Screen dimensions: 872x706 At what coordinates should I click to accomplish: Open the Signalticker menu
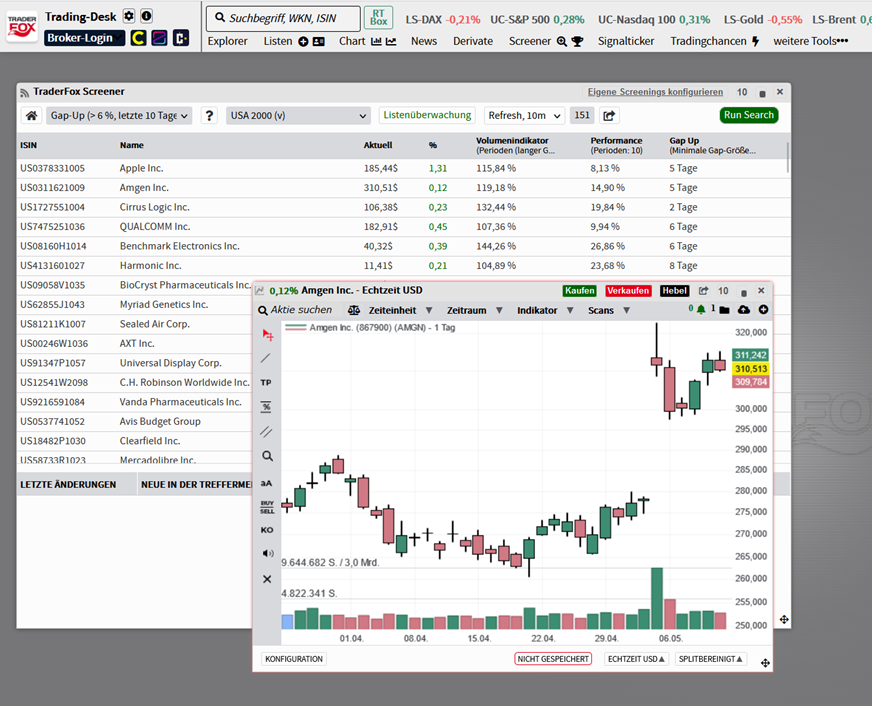[x=626, y=41]
